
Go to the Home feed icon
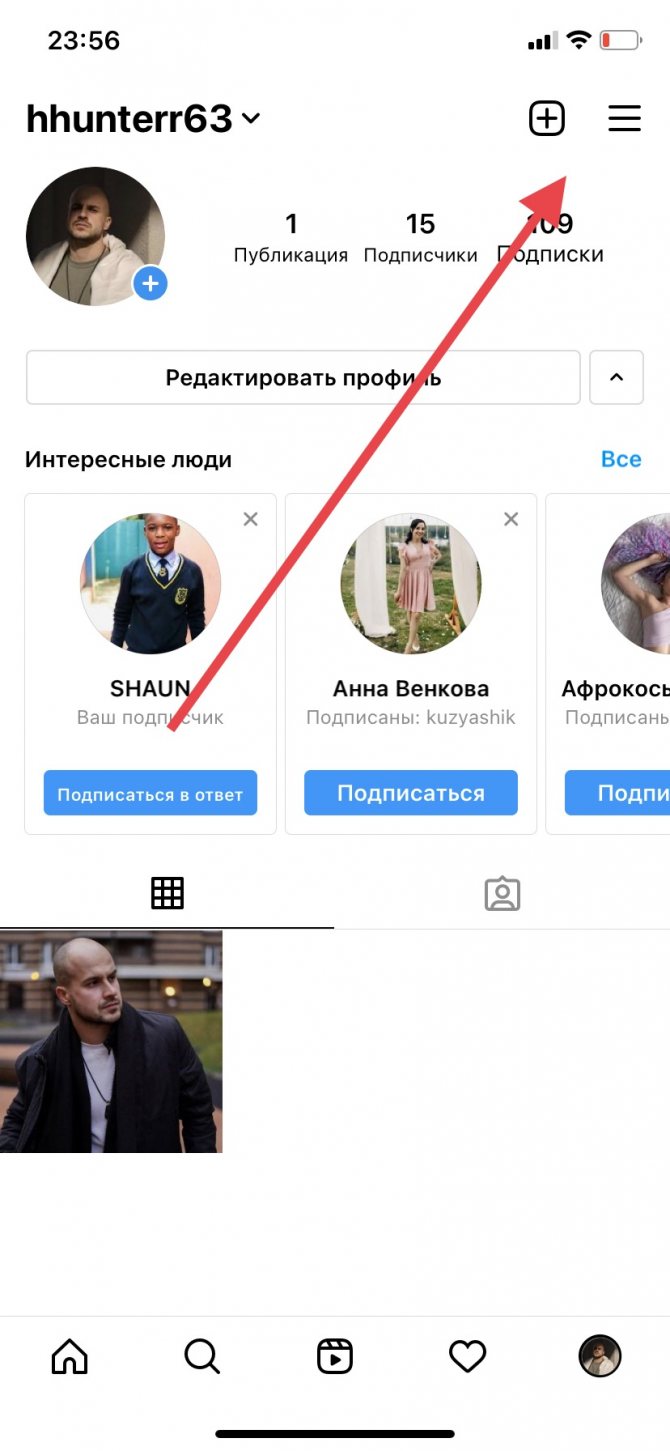[69, 1356]
